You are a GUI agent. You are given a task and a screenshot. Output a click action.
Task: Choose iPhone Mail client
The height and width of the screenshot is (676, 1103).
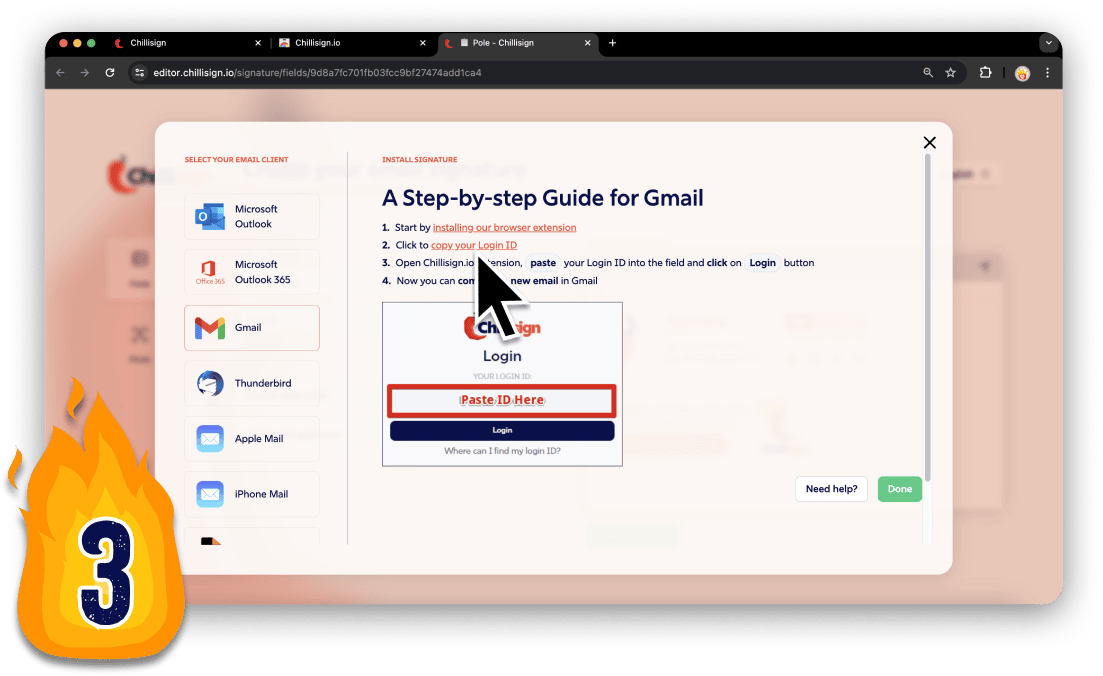tap(252, 494)
